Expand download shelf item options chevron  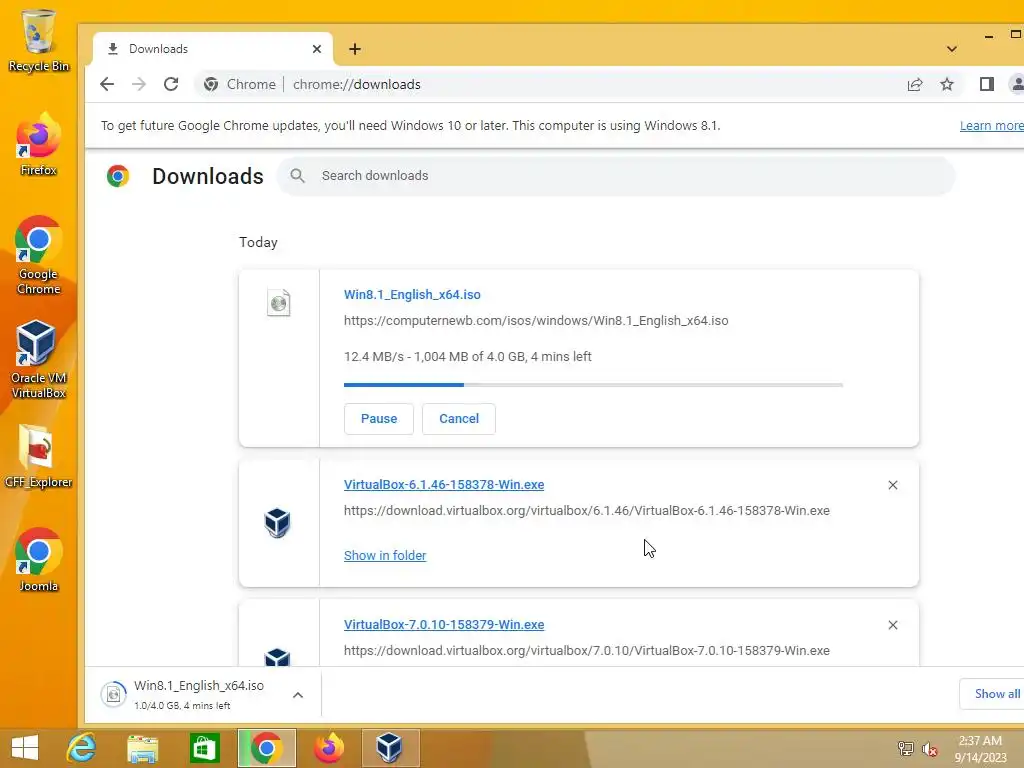click(298, 695)
